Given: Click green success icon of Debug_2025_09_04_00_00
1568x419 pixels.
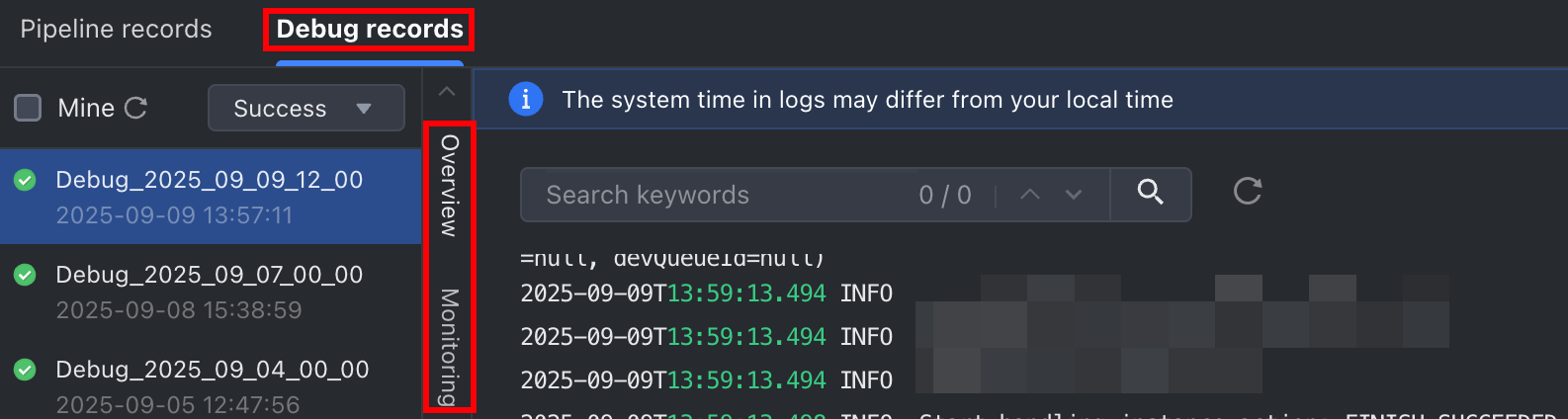Looking at the screenshot, I should pos(25,370).
